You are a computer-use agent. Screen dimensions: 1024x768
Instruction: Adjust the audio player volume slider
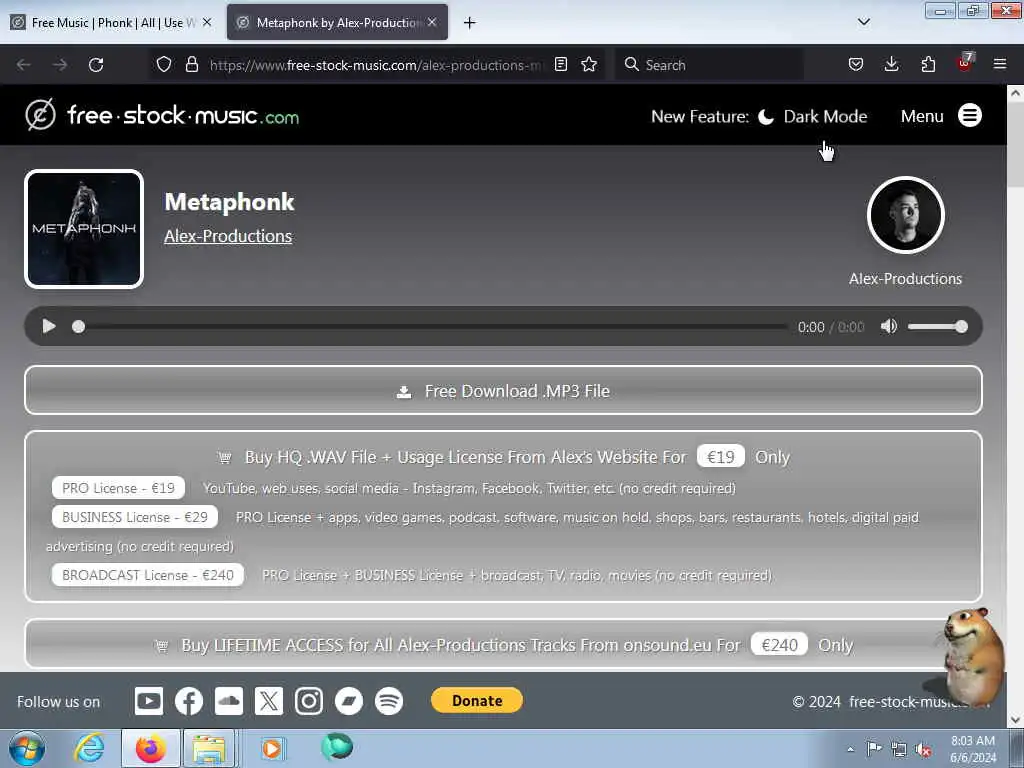(x=937, y=327)
